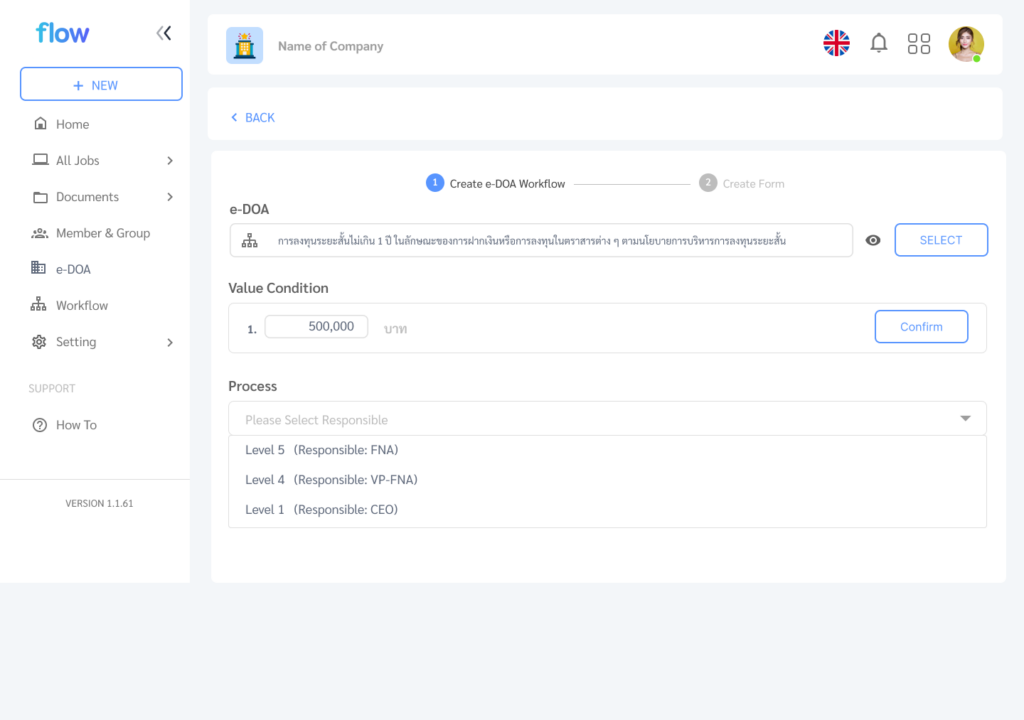Click the Workflow hierarchy icon in sidebar
This screenshot has height=720, width=1024.
(39, 304)
